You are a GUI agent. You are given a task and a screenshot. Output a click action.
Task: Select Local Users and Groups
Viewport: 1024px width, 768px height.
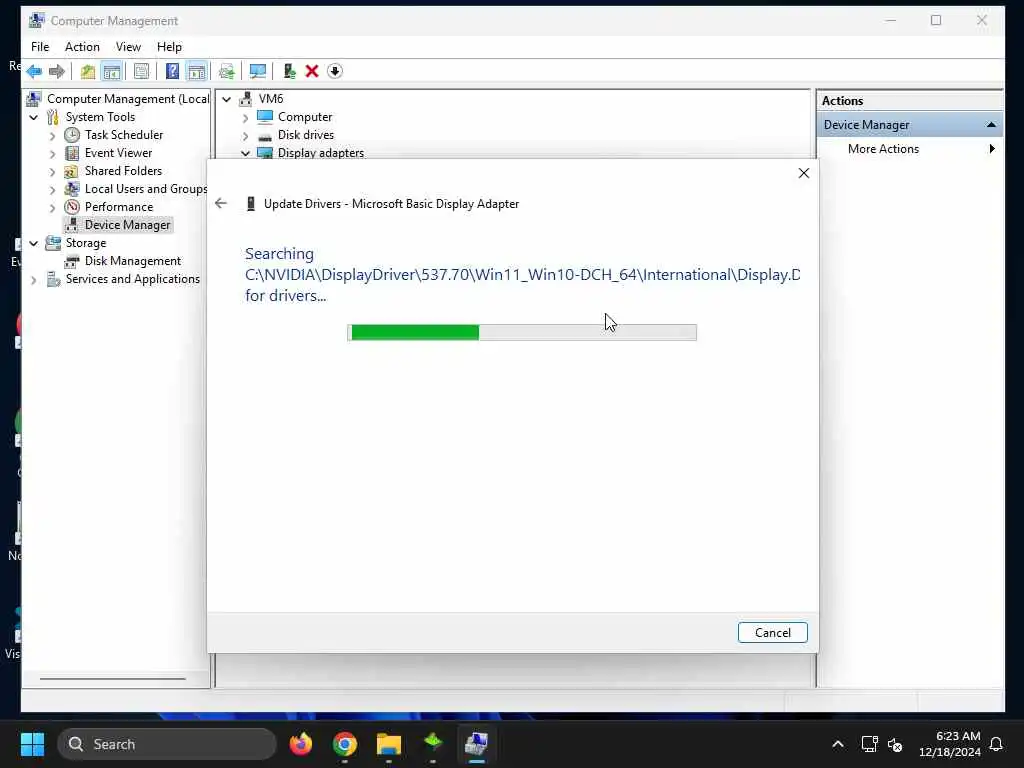[146, 189]
